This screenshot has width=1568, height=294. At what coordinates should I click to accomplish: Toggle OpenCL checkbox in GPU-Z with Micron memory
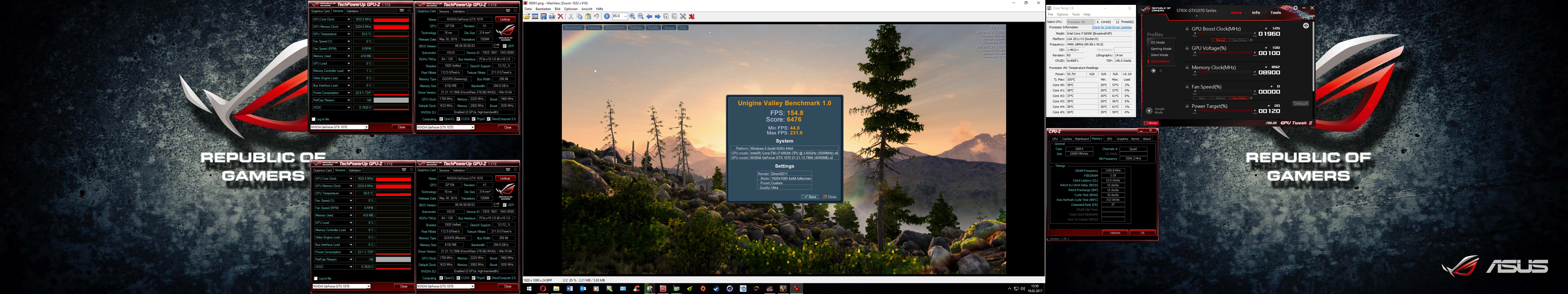(x=441, y=278)
